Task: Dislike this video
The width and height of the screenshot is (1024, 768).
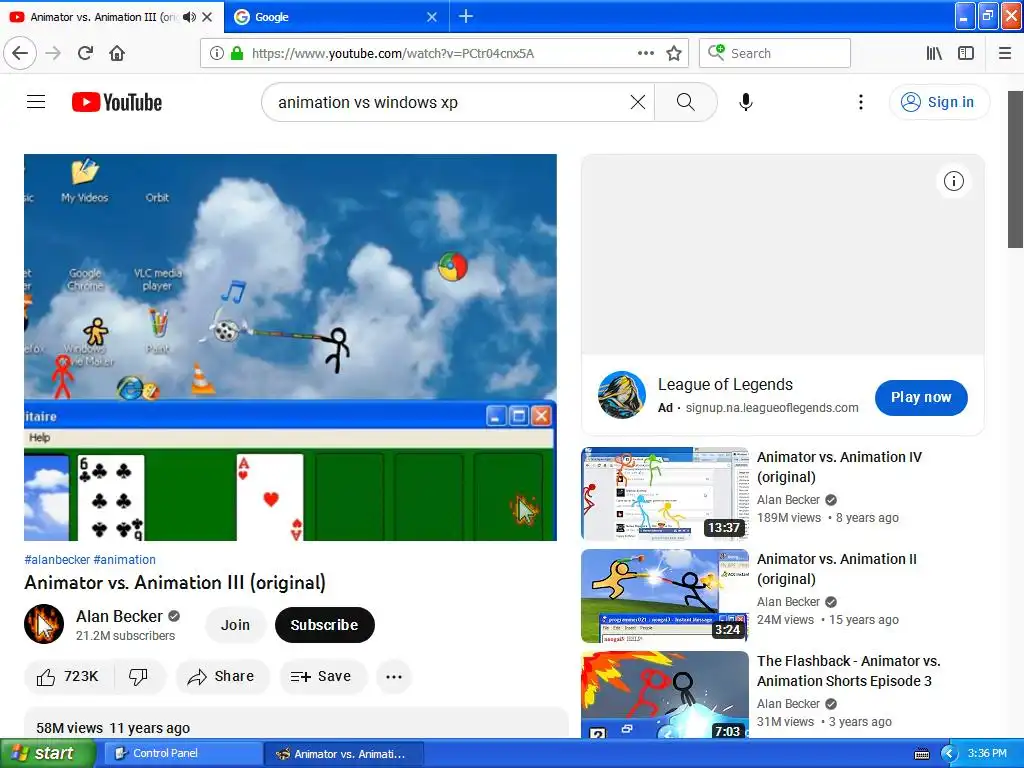Action: point(138,677)
